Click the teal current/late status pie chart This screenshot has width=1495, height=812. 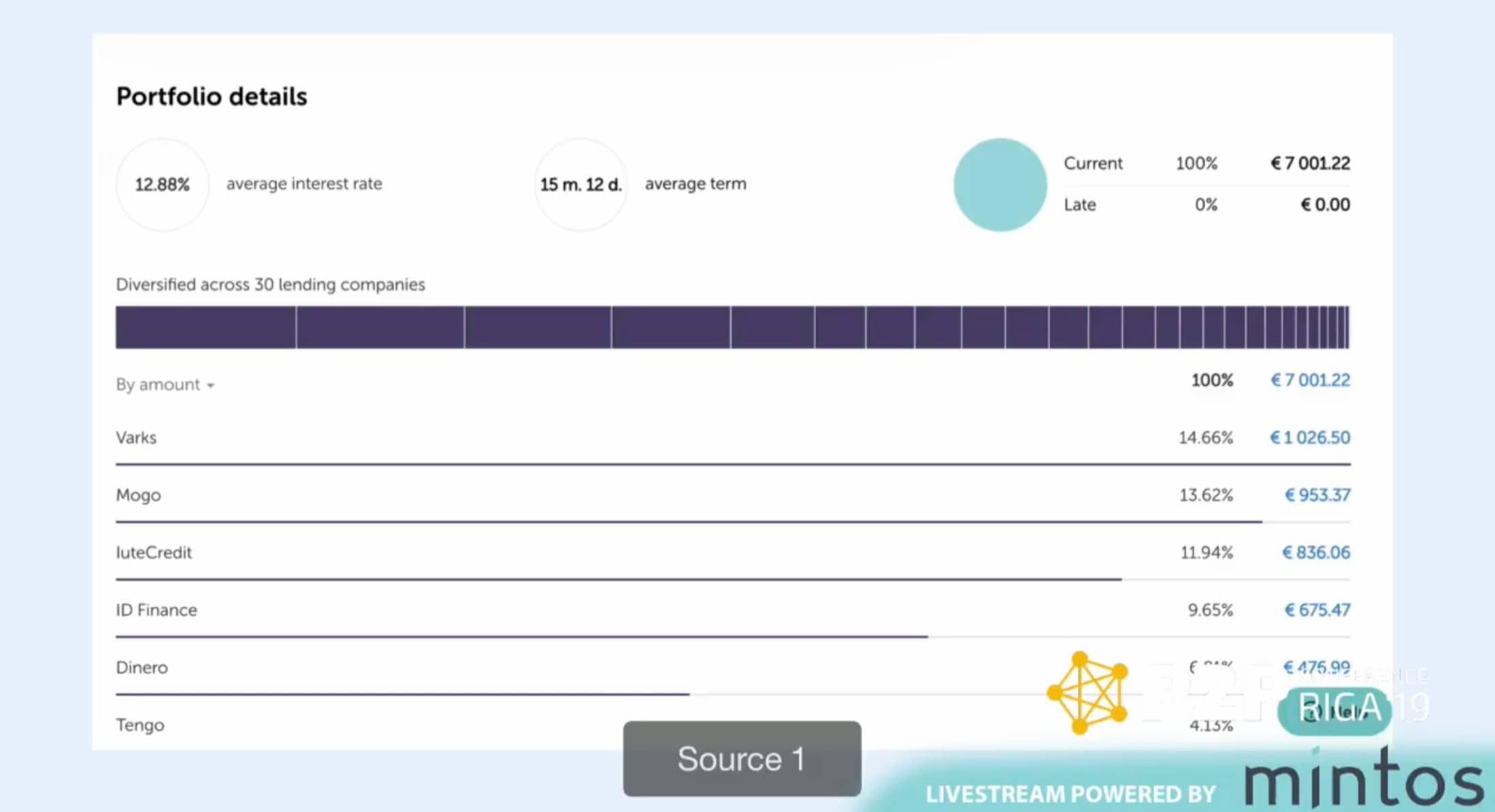tap(1000, 185)
